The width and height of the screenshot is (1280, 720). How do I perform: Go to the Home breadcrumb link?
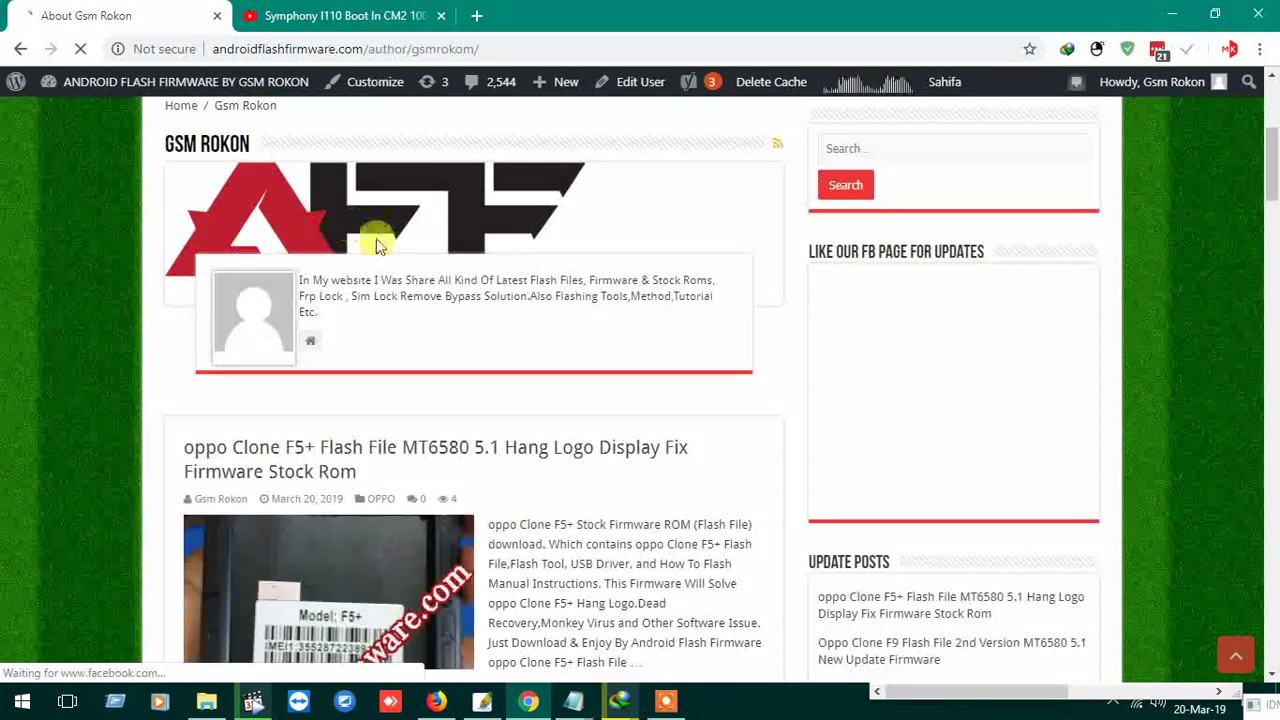pyautogui.click(x=181, y=105)
